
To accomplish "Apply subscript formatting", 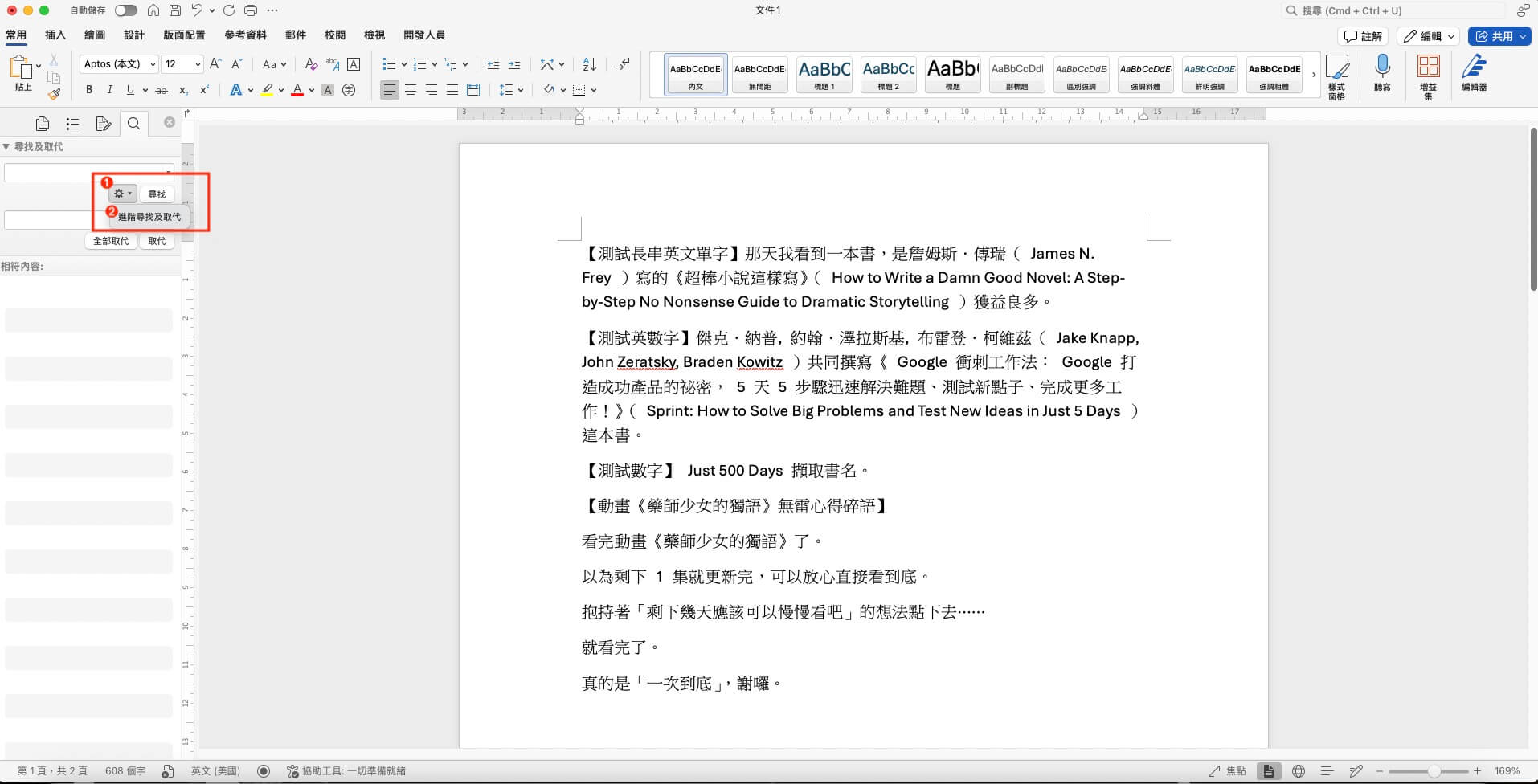I will point(183,90).
